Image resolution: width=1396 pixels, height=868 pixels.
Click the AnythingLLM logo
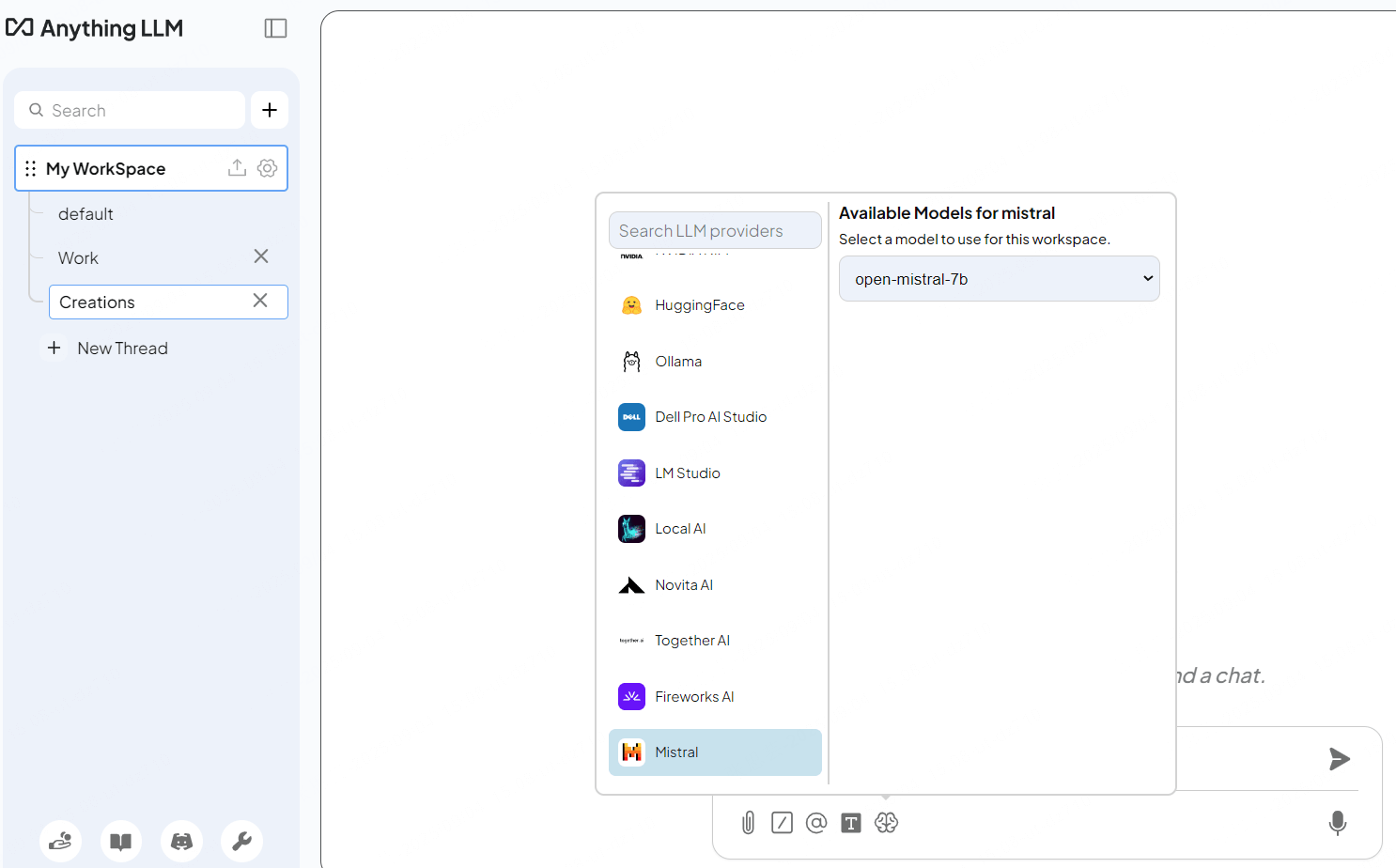(94, 28)
